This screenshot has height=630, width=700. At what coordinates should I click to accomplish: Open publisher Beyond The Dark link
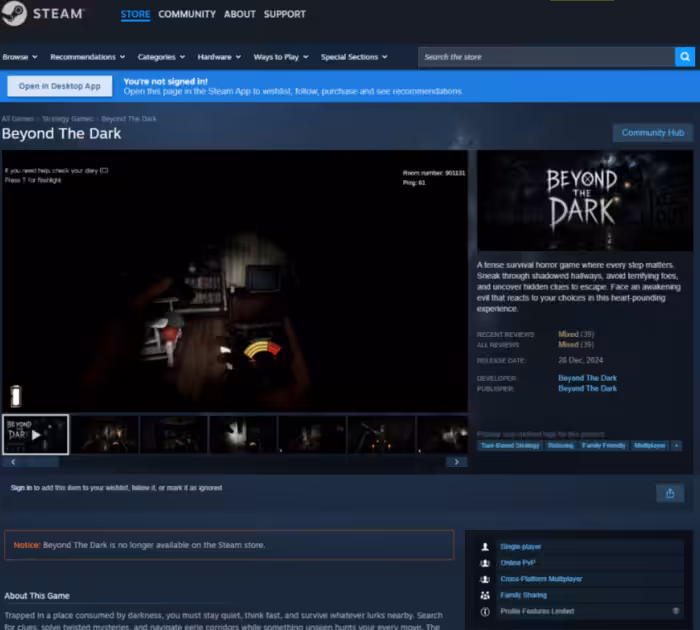click(587, 388)
